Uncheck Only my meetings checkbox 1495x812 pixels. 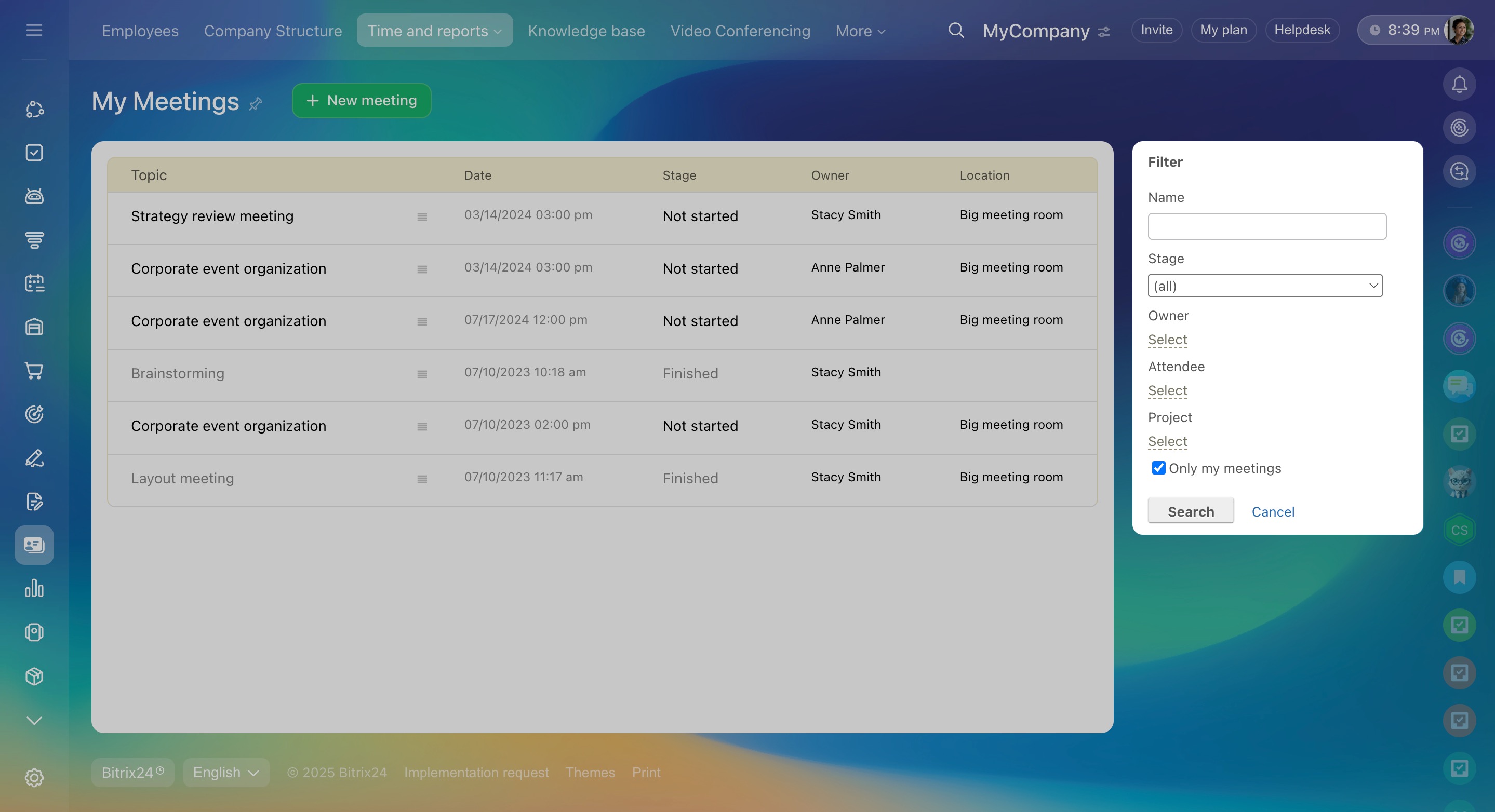tap(1158, 468)
